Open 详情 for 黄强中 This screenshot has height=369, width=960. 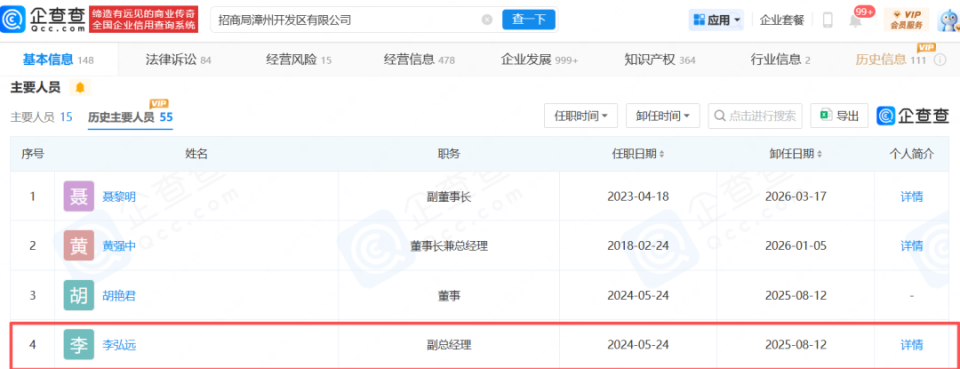tap(911, 246)
